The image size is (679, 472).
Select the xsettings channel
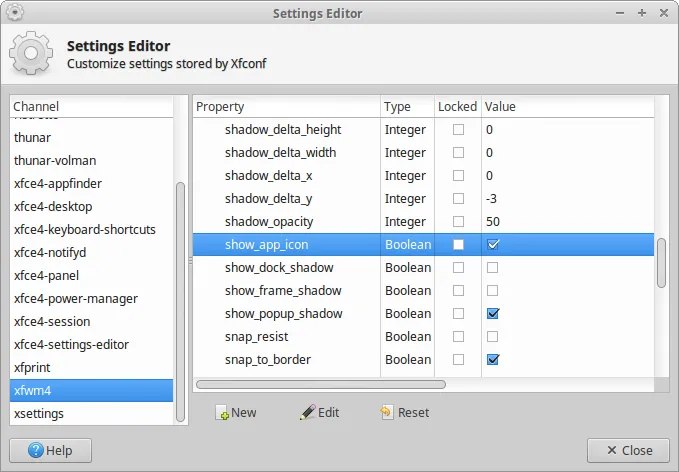point(91,413)
